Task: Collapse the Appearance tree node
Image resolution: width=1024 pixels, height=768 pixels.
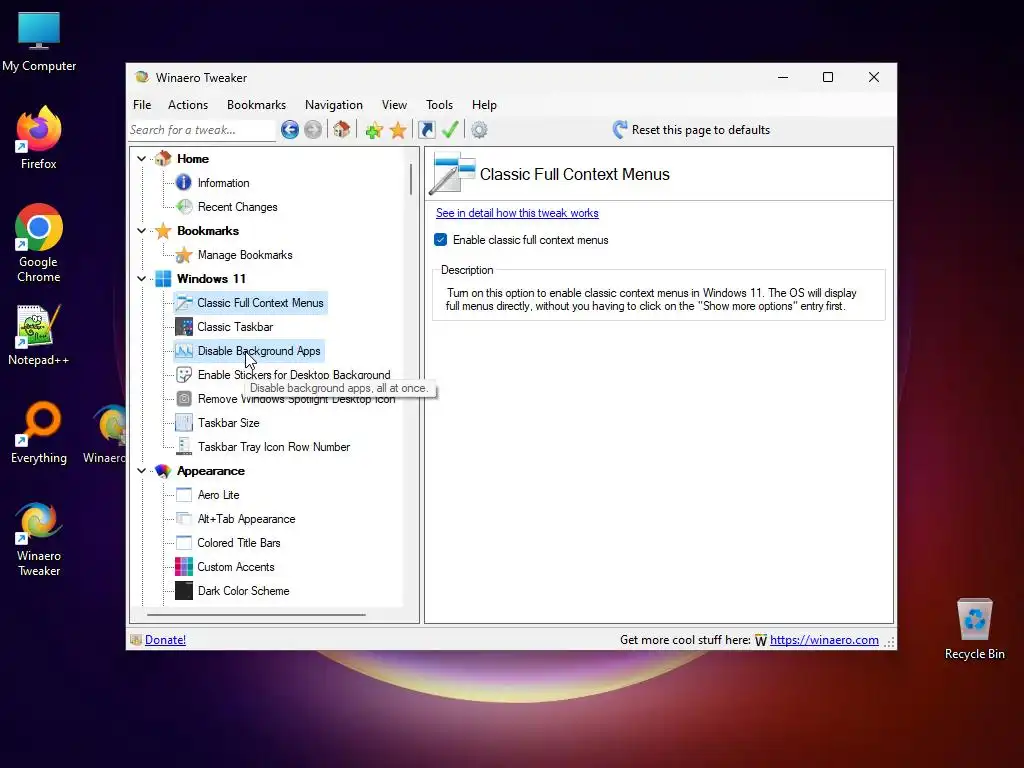Action: 142,471
